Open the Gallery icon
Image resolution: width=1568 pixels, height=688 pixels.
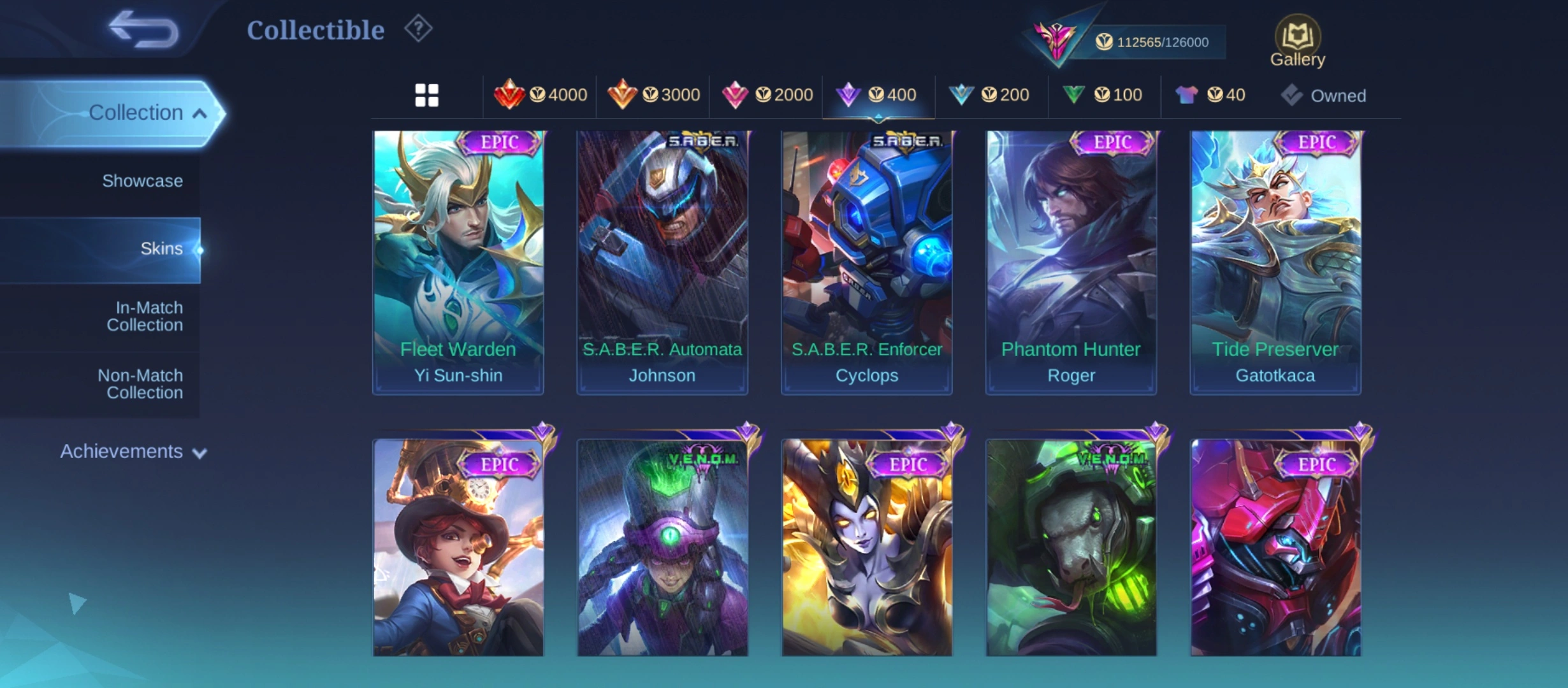click(x=1298, y=41)
